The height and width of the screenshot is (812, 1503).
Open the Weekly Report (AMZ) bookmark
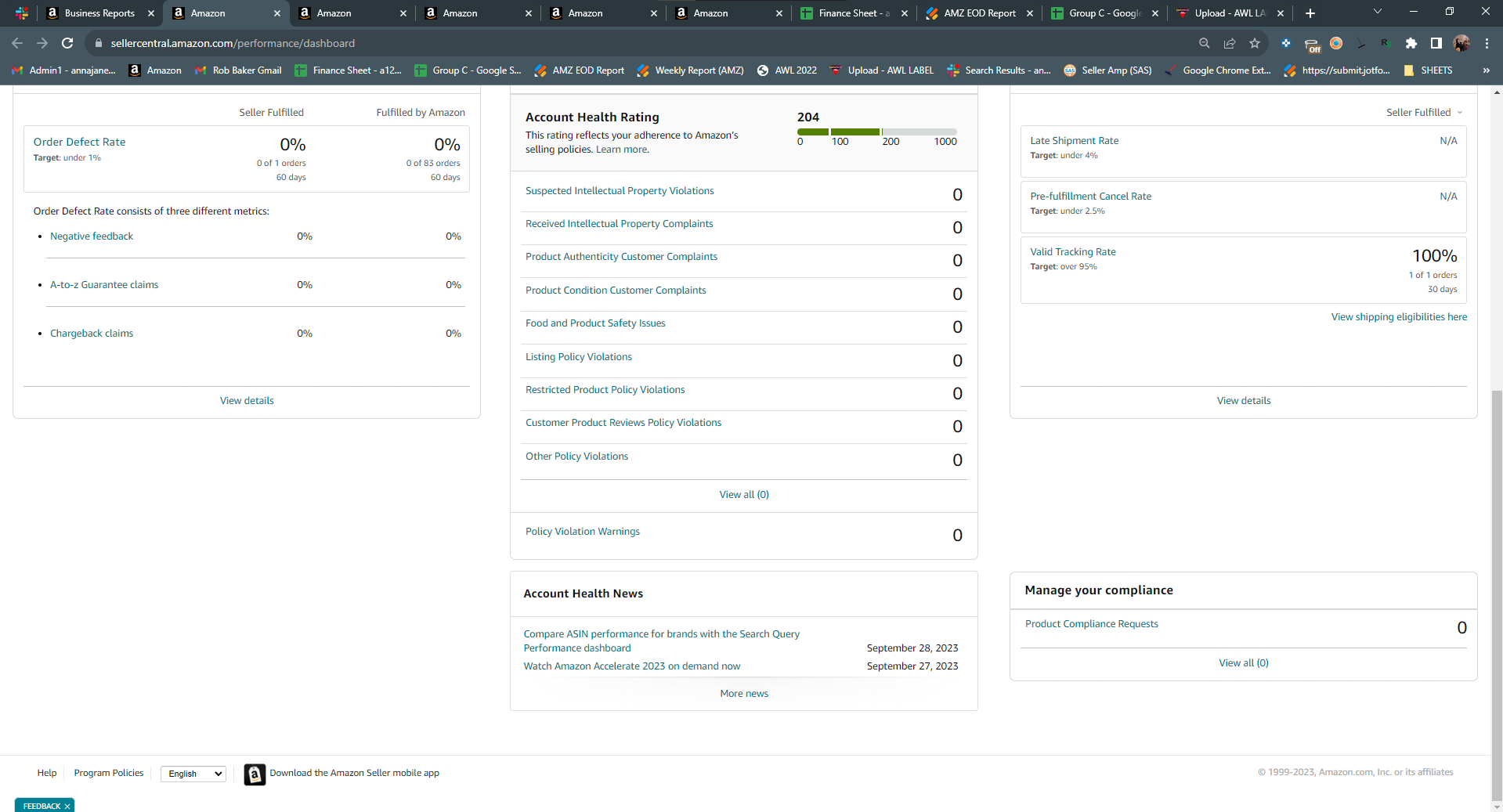click(690, 70)
